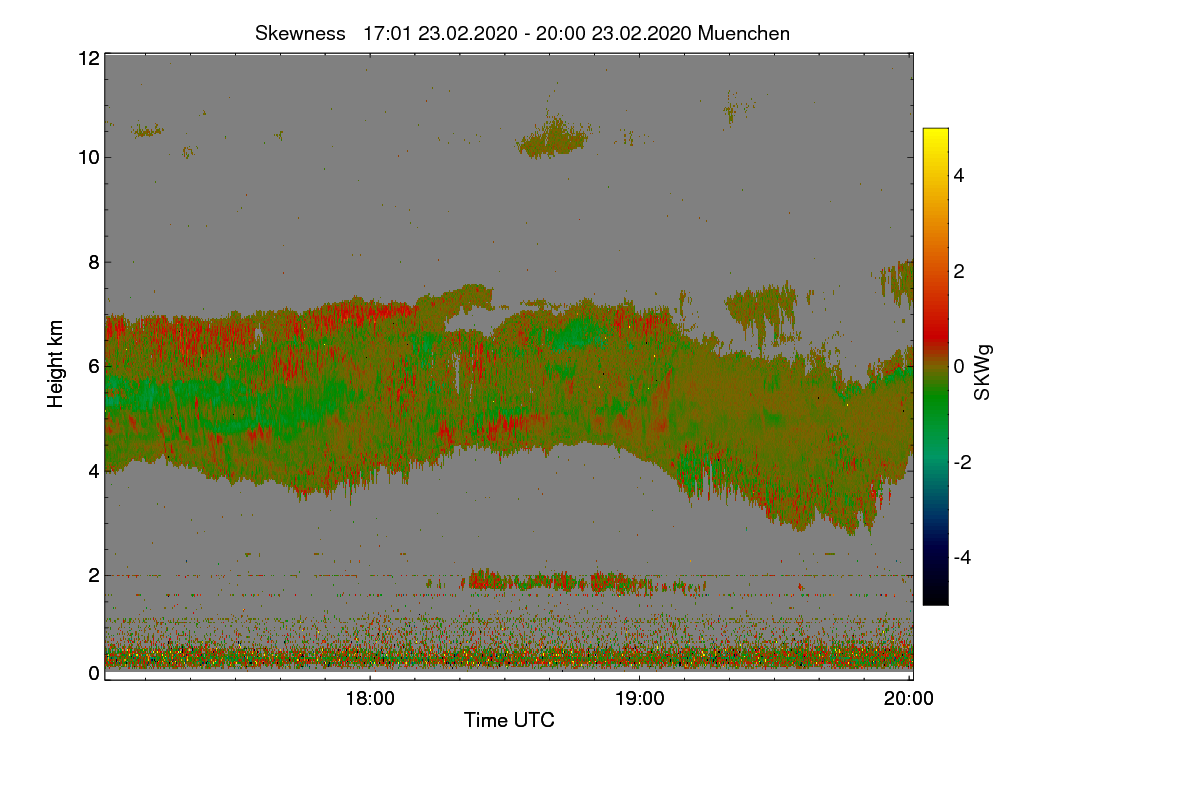
Task: Click the 20:00 time tick label
Action: pyautogui.click(x=909, y=699)
